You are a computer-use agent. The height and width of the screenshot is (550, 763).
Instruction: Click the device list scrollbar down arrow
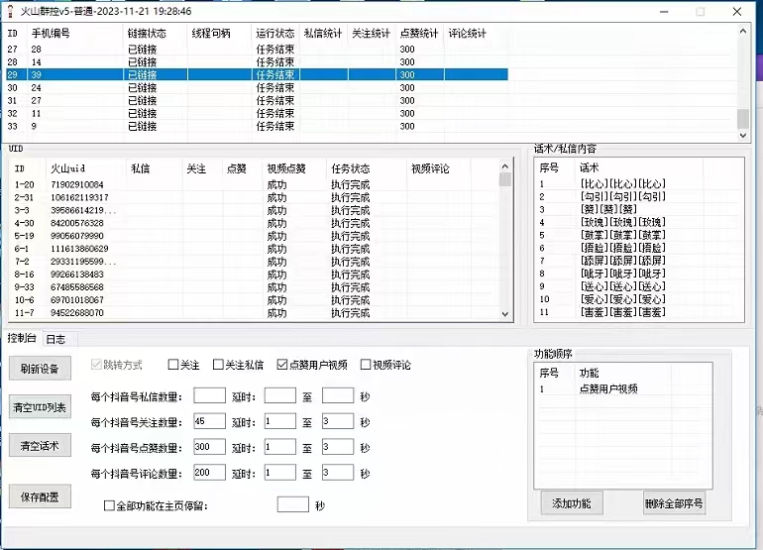743,133
